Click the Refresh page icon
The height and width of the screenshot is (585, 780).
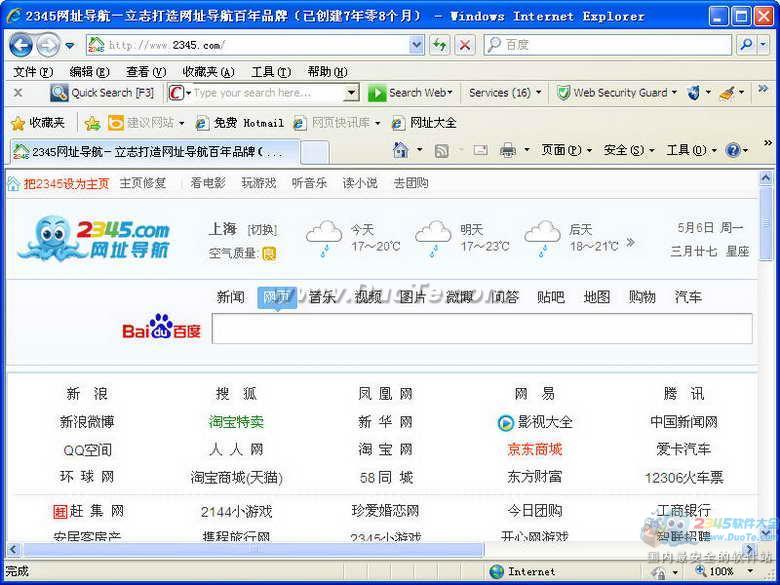click(439, 45)
